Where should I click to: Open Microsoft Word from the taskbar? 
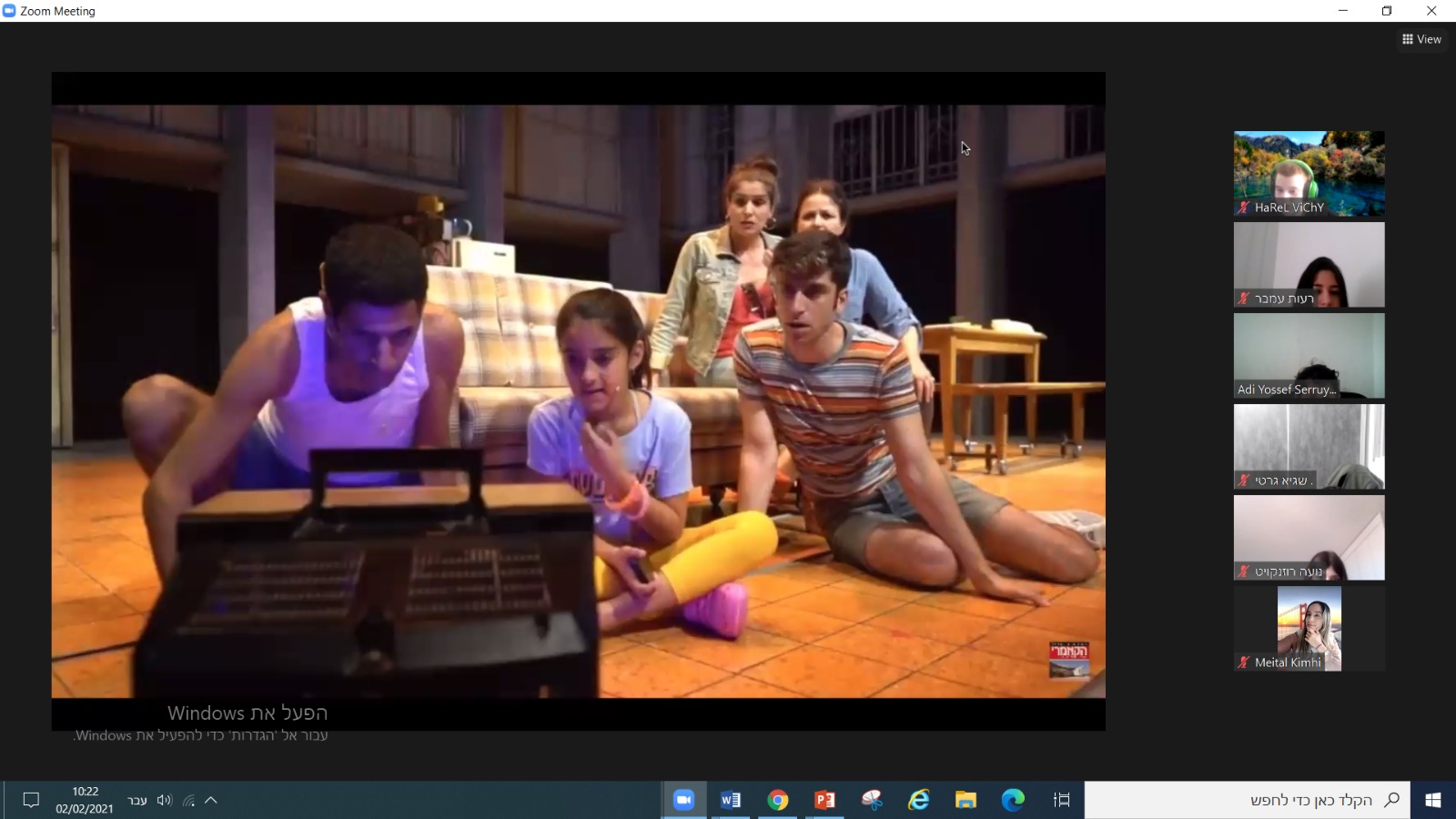point(731,800)
